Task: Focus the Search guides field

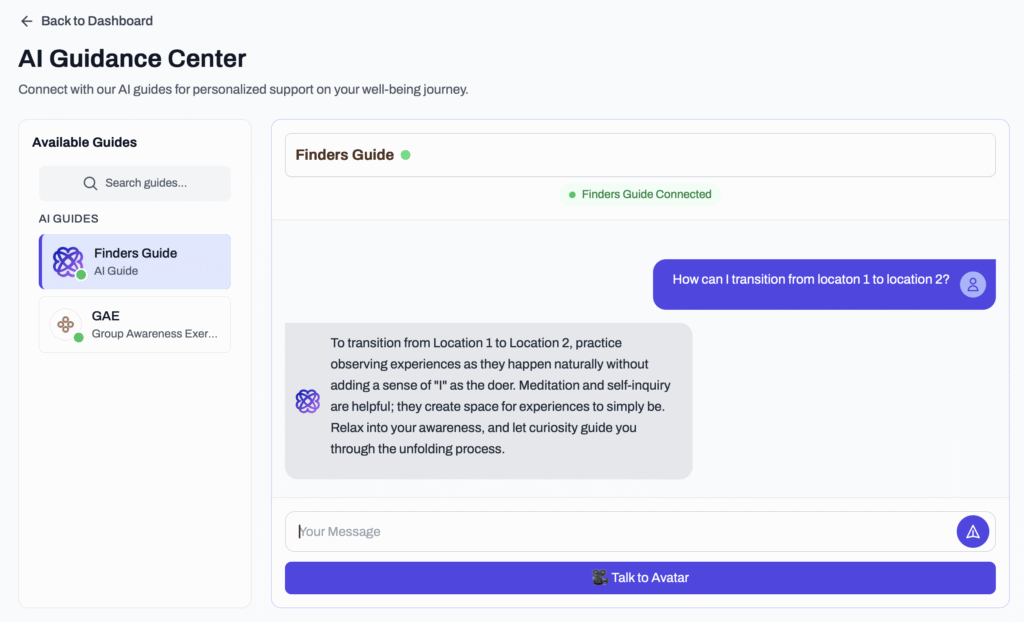Action: [x=145, y=183]
